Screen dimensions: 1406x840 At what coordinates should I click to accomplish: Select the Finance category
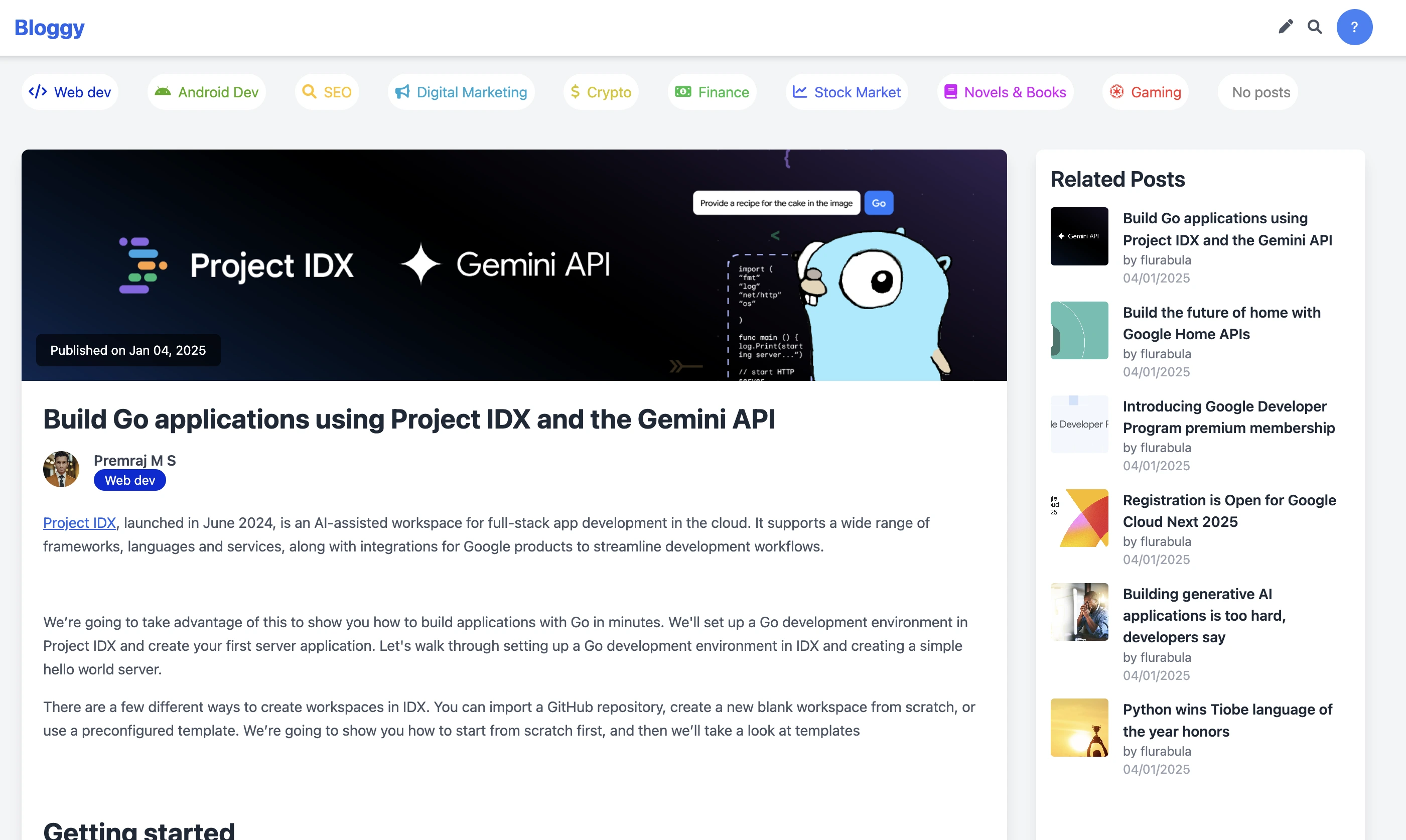712,92
